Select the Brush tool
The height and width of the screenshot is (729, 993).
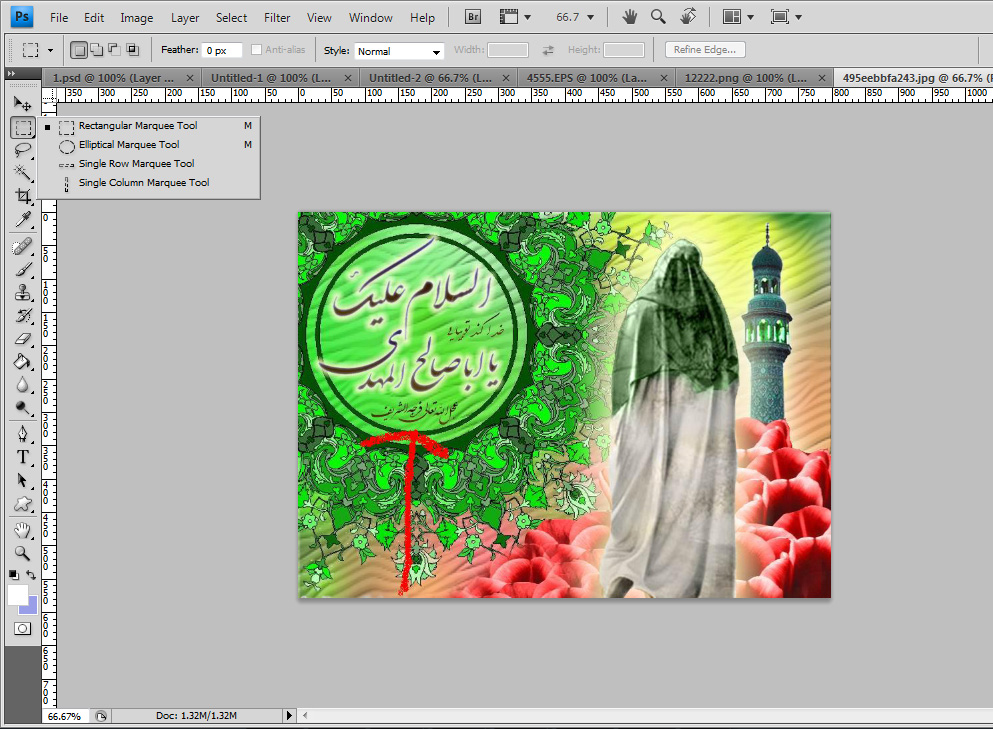(x=23, y=270)
